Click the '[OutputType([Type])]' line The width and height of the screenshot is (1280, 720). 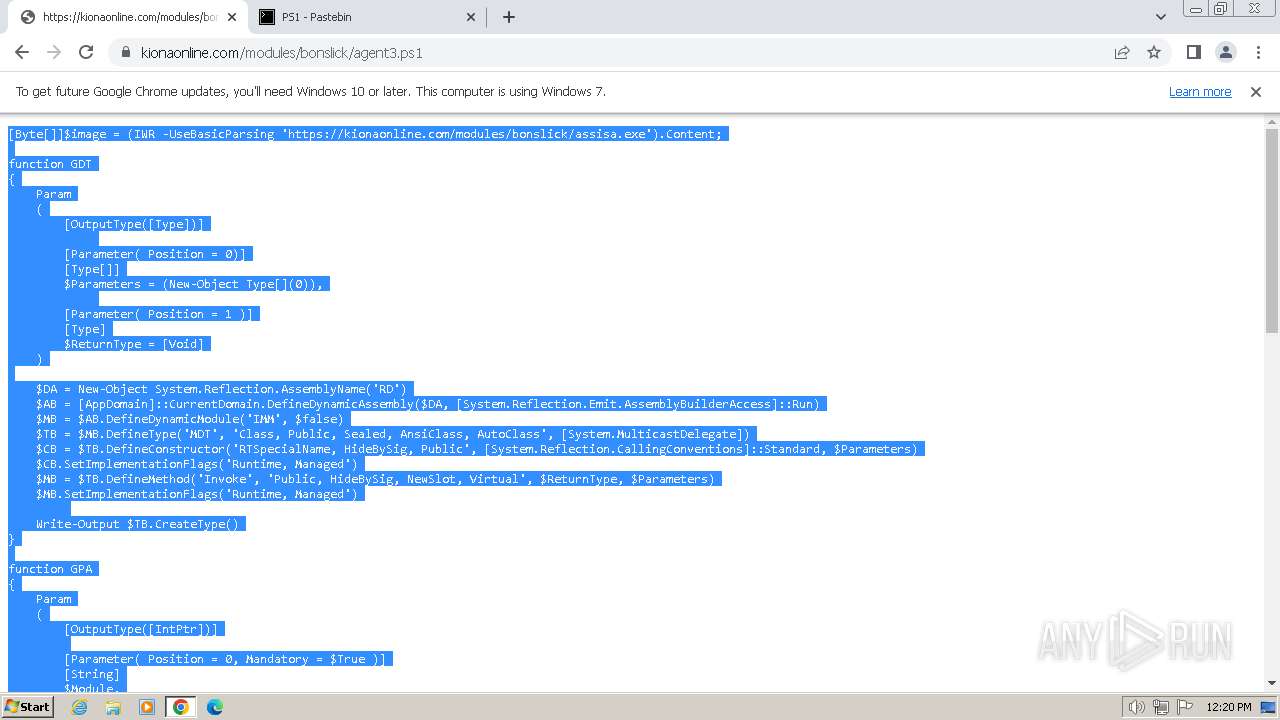tap(134, 224)
